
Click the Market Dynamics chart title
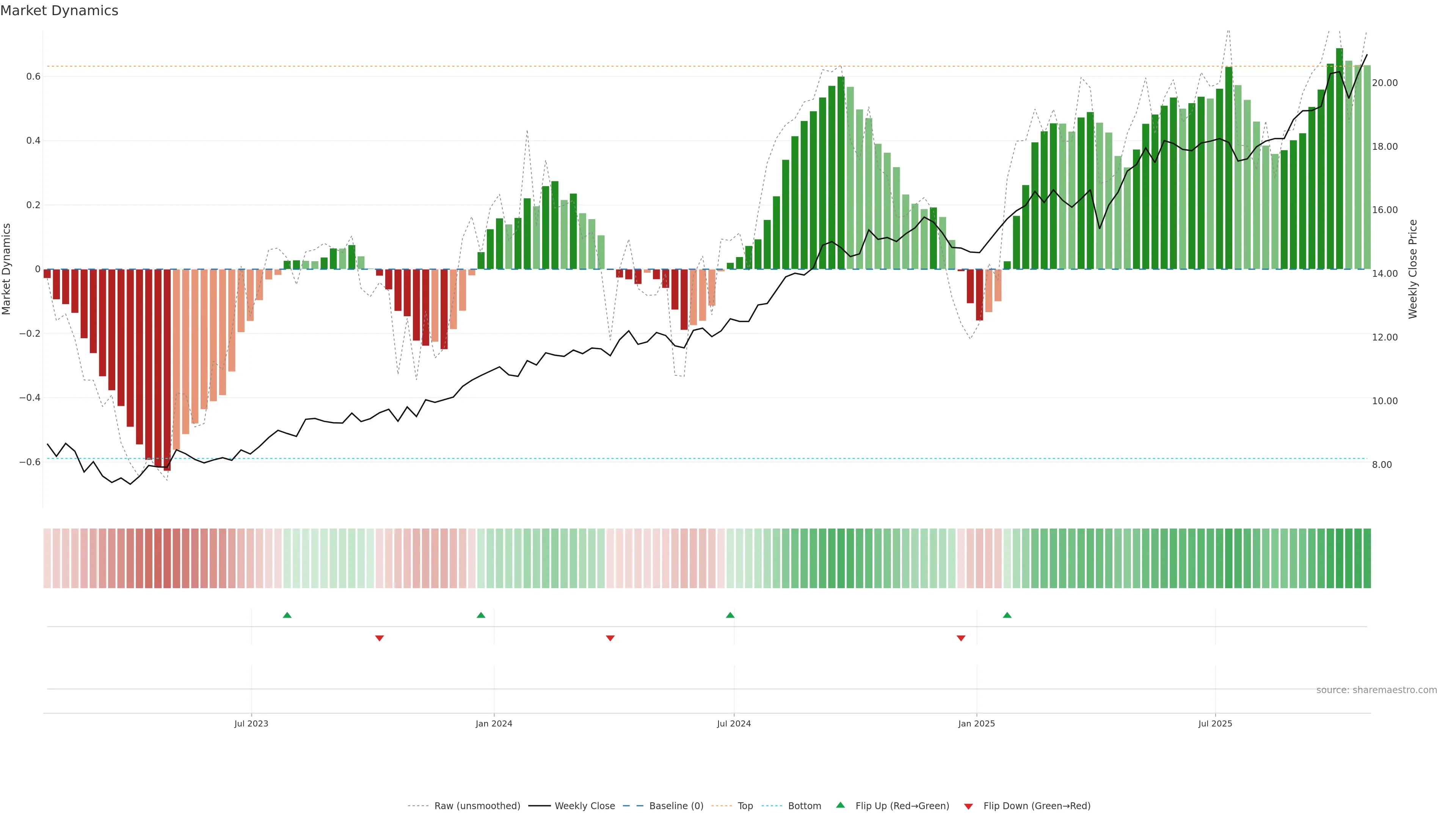tap(60, 11)
